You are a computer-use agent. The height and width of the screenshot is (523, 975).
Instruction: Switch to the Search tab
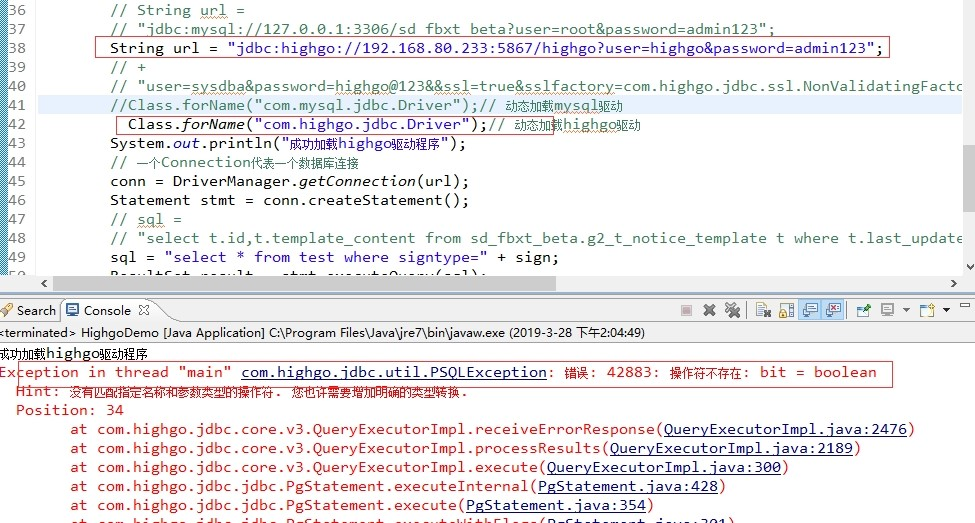pos(29,310)
